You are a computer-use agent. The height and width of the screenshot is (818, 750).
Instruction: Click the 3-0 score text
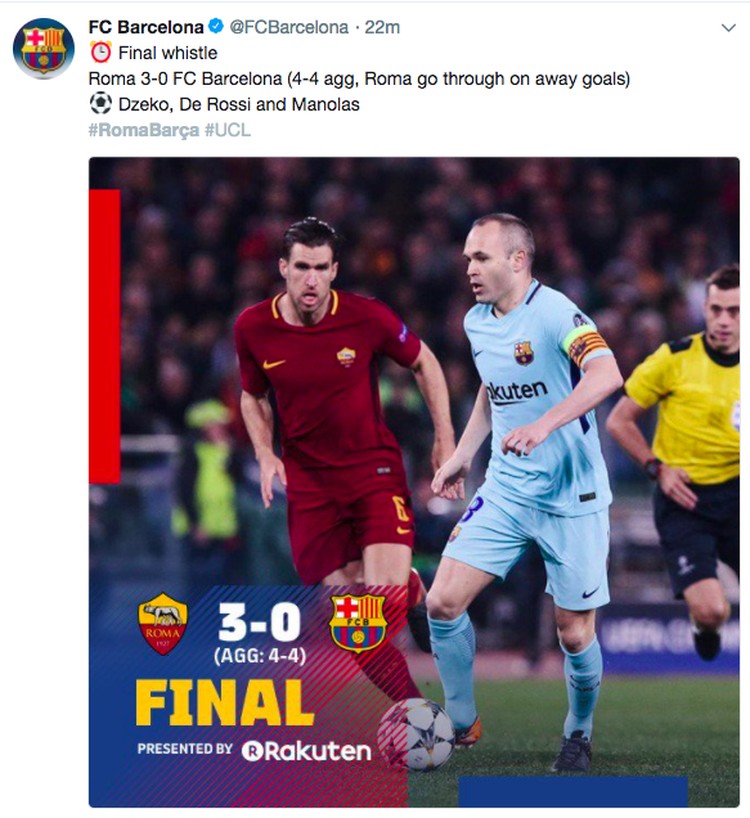259,622
